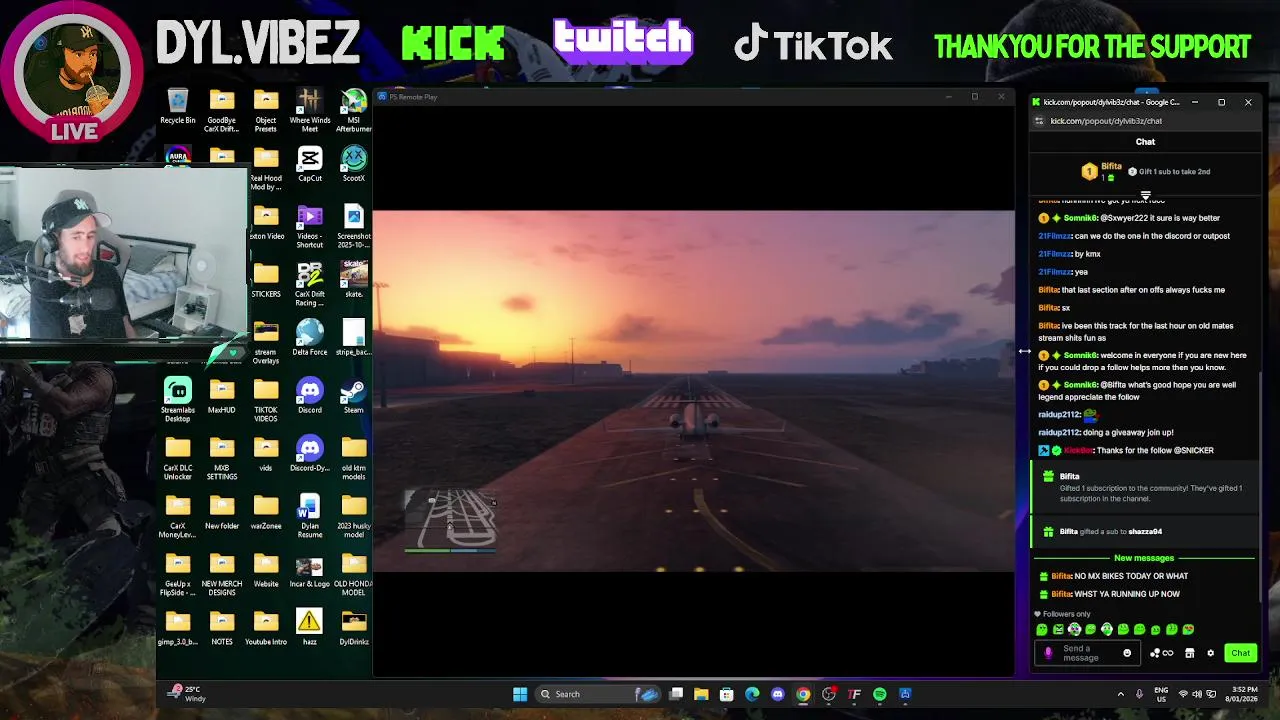
Task: Open the stripe_bac... file icon
Action: click(354, 338)
